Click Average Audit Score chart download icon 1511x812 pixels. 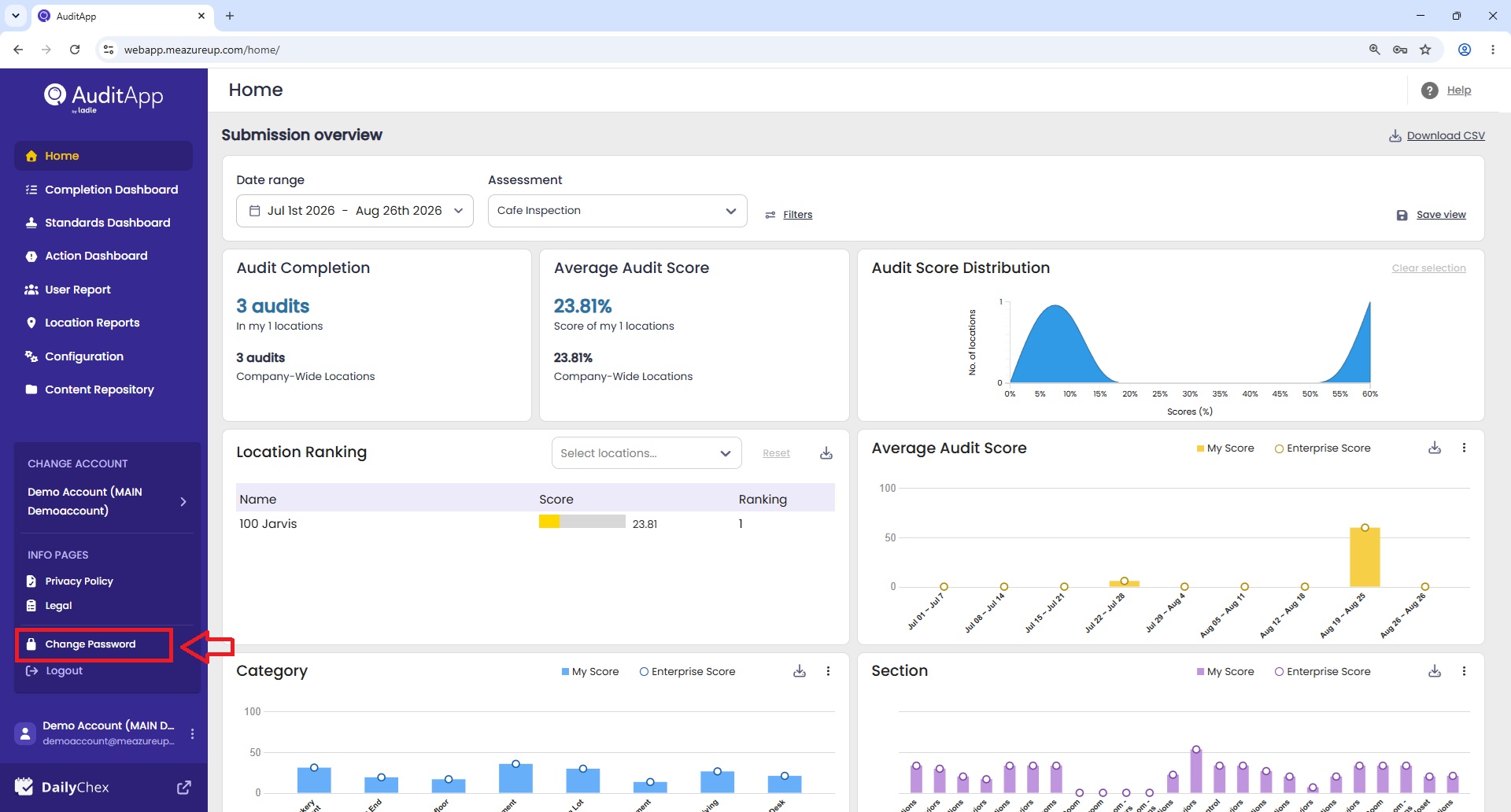pyautogui.click(x=1435, y=448)
